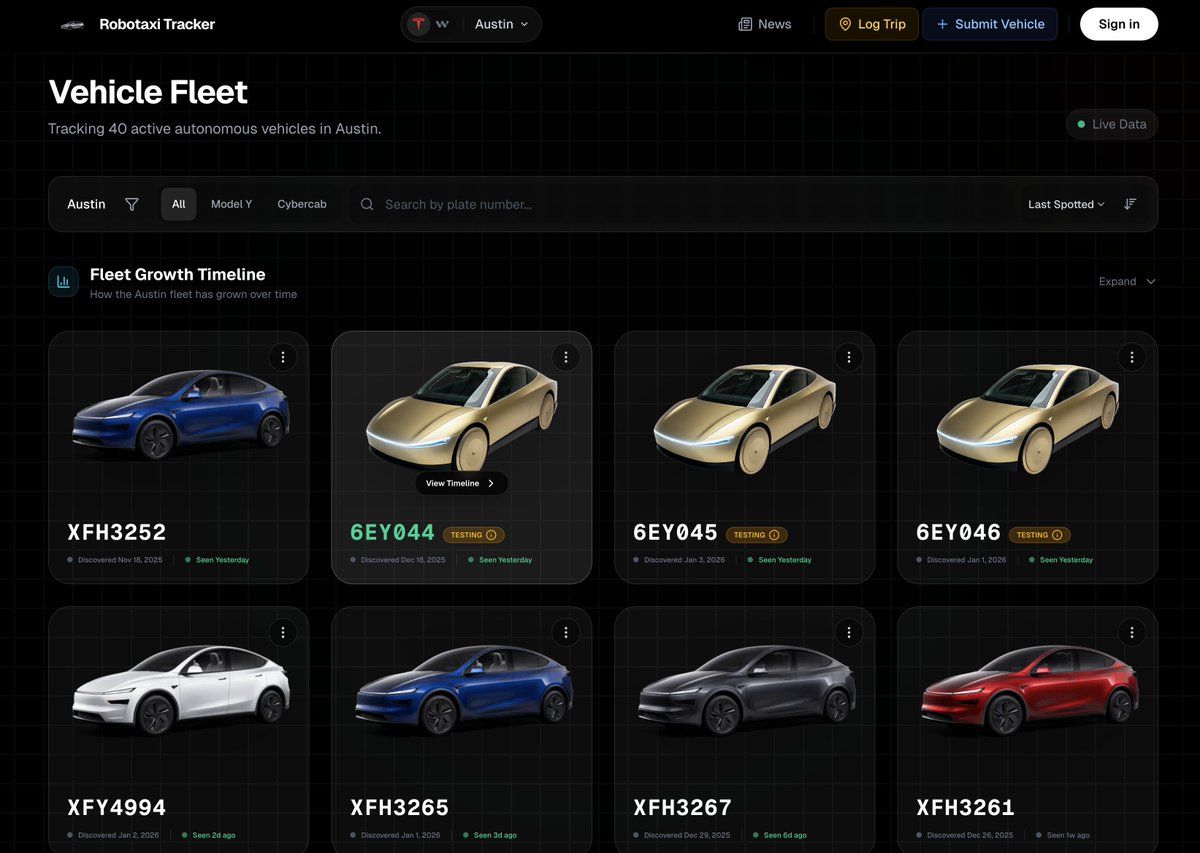Viewport: 1200px width, 853px height.
Task: Open the three-dot menu on 6EY044 card
Action: point(566,357)
